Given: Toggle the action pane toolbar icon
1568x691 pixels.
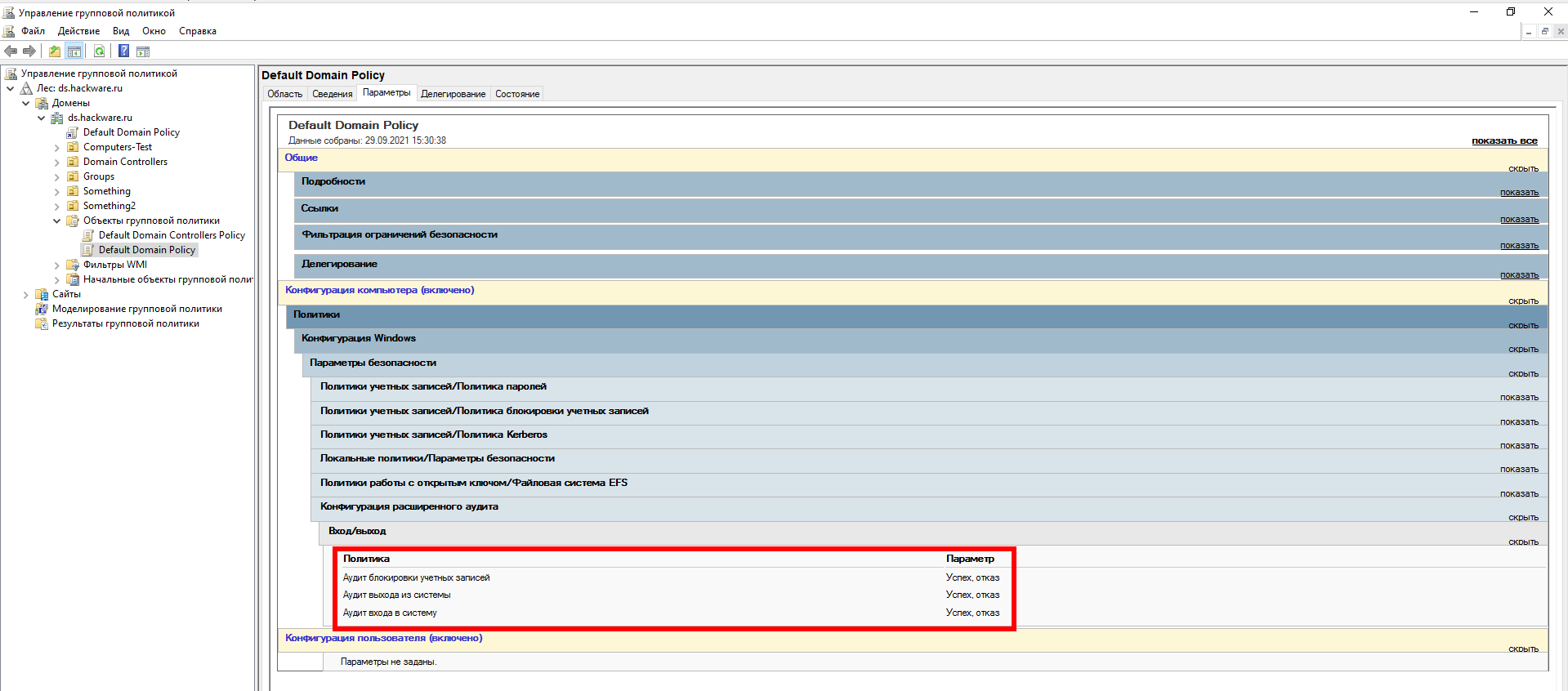Looking at the screenshot, I should pos(143,51).
